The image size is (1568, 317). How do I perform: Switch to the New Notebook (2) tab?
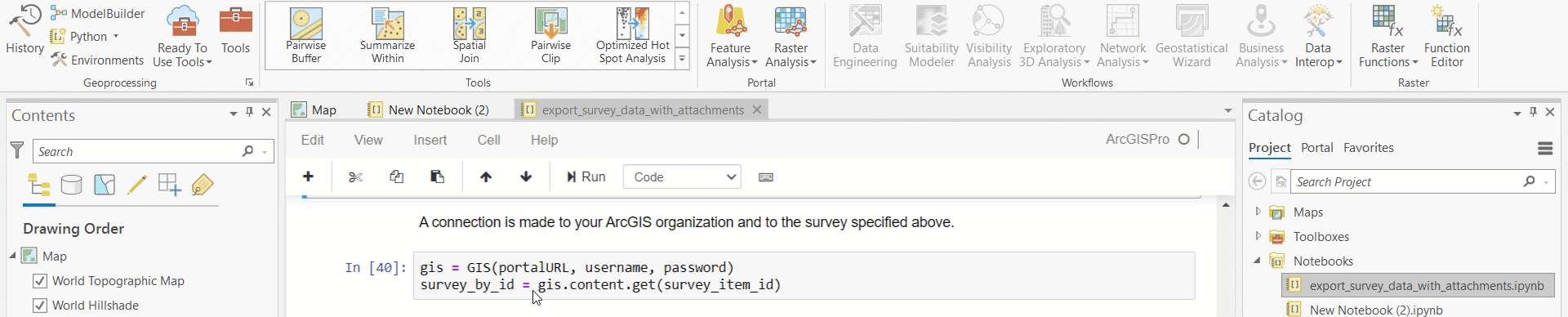pos(429,109)
